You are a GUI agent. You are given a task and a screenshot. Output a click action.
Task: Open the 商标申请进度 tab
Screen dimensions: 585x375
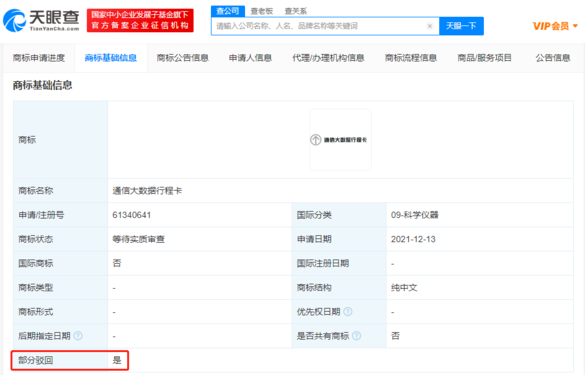pos(39,58)
